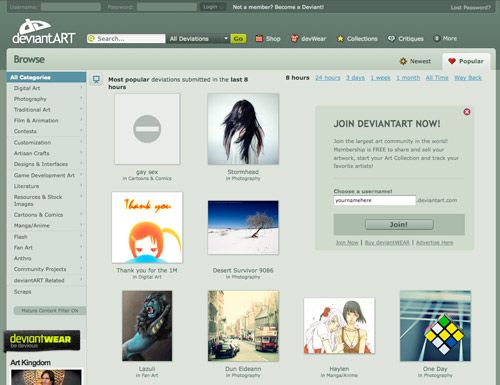Image resolution: width=500 pixels, height=385 pixels.
Task: Close the Join deviantART panel
Action: [467, 112]
